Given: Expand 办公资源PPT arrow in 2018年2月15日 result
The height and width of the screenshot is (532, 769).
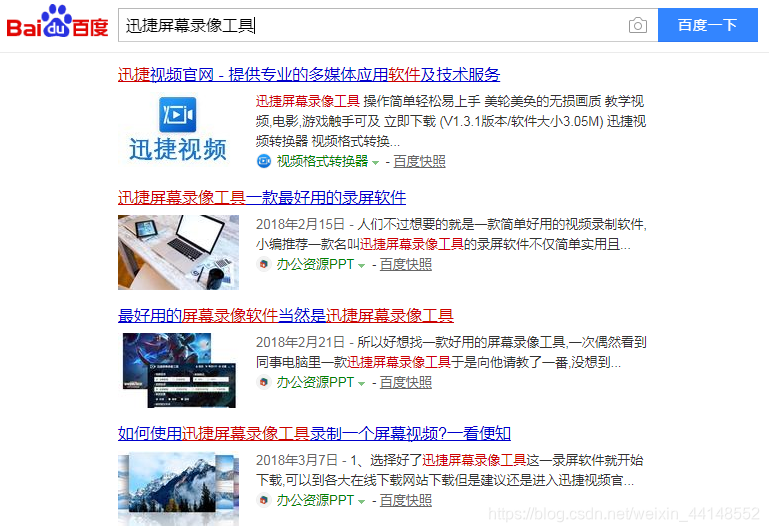Looking at the screenshot, I should pos(361,265).
